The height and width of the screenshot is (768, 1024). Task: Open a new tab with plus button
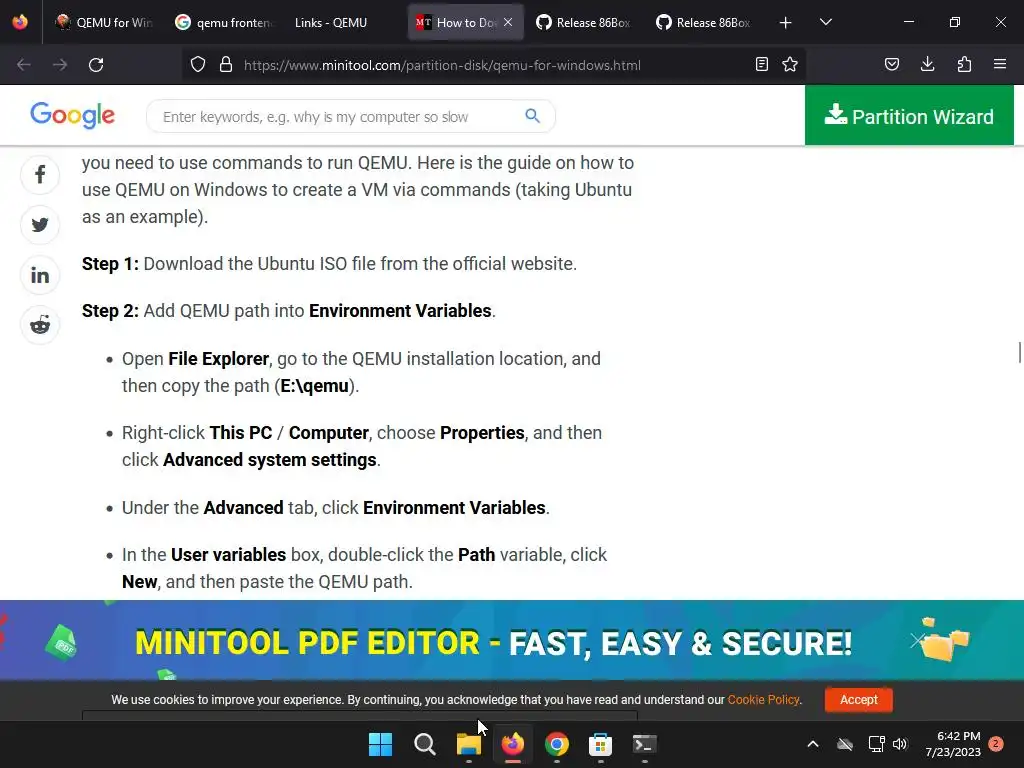786,23
